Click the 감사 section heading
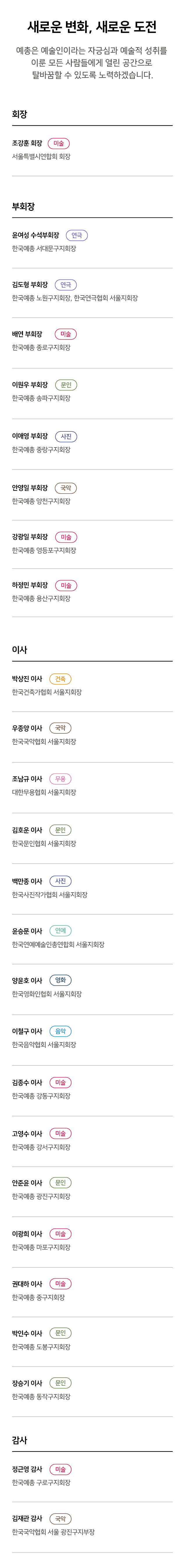 tap(19, 1440)
